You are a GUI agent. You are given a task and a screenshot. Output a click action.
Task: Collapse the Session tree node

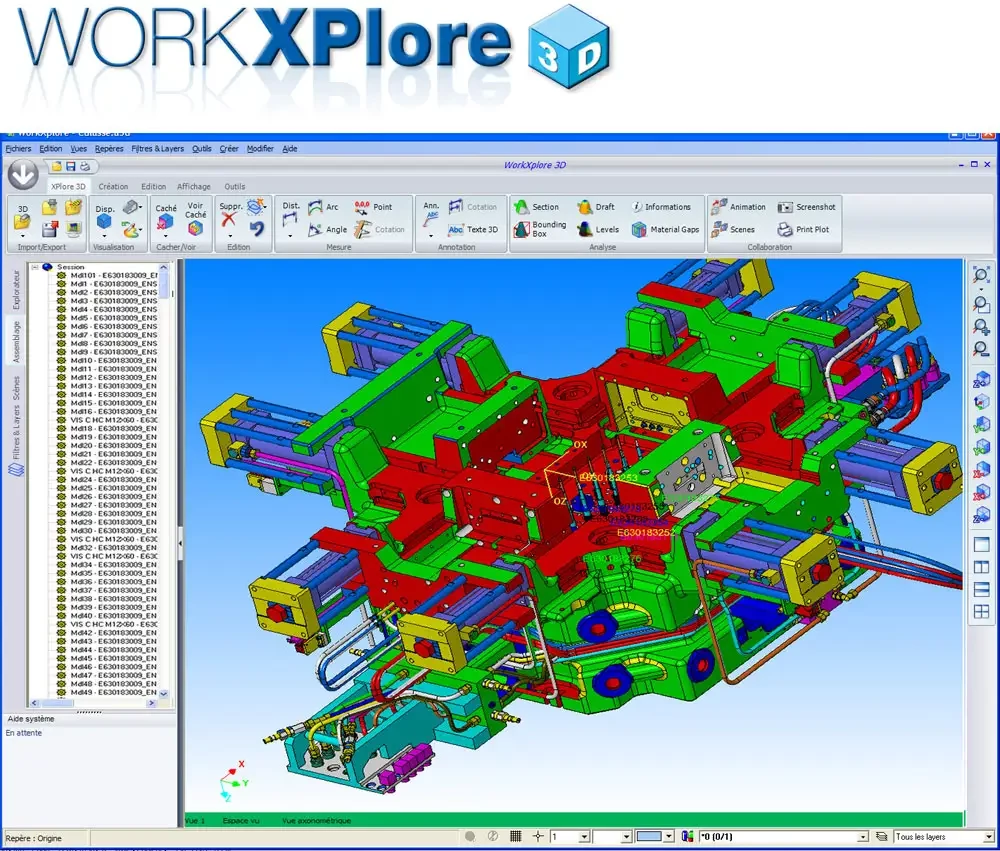(x=35, y=267)
